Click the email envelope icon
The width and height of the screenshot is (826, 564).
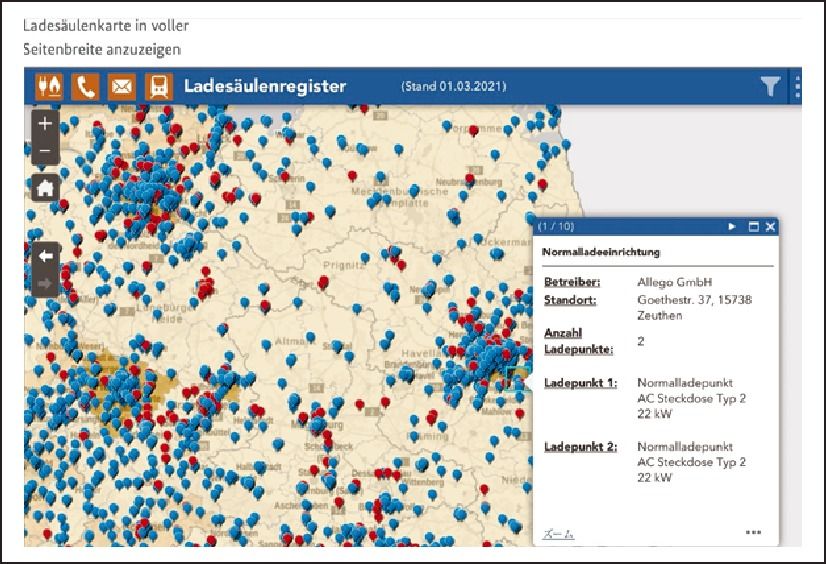pos(121,86)
